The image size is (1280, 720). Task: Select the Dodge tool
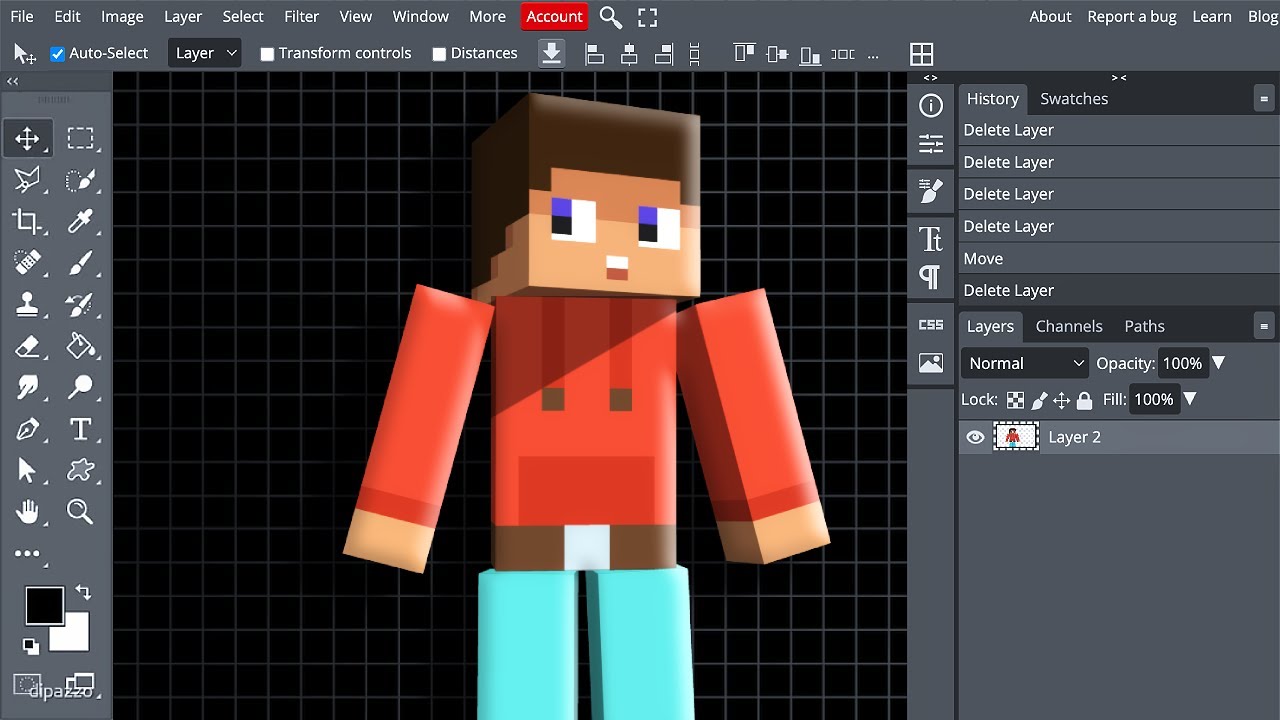pyautogui.click(x=80, y=388)
